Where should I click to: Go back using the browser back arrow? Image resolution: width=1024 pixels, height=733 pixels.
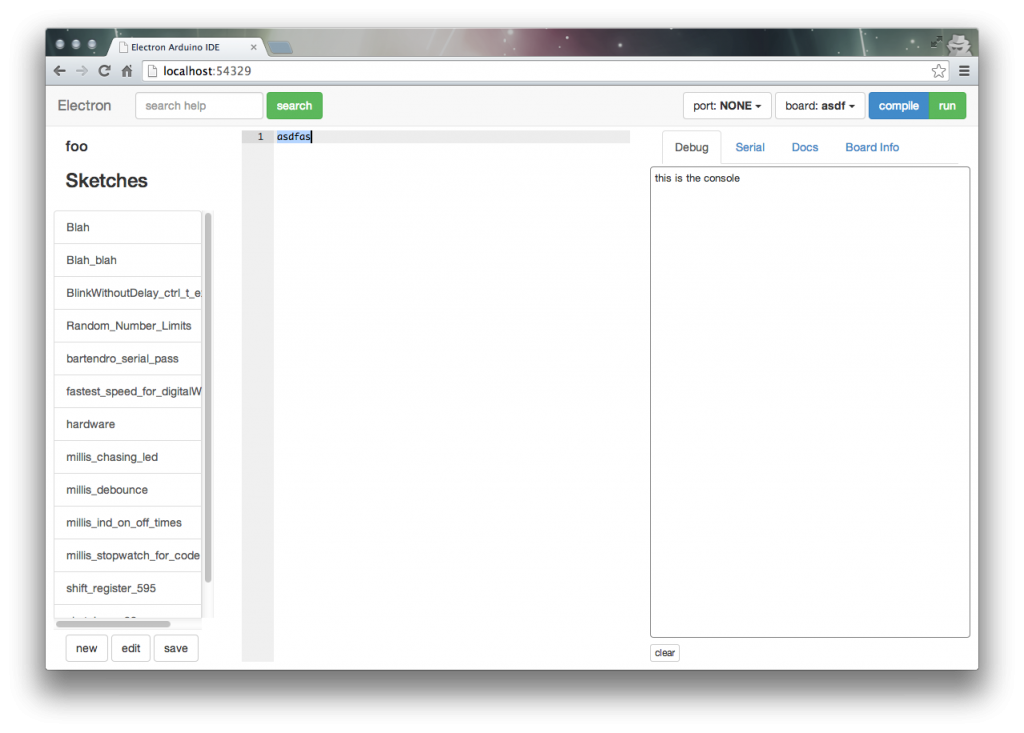pyautogui.click(x=59, y=70)
